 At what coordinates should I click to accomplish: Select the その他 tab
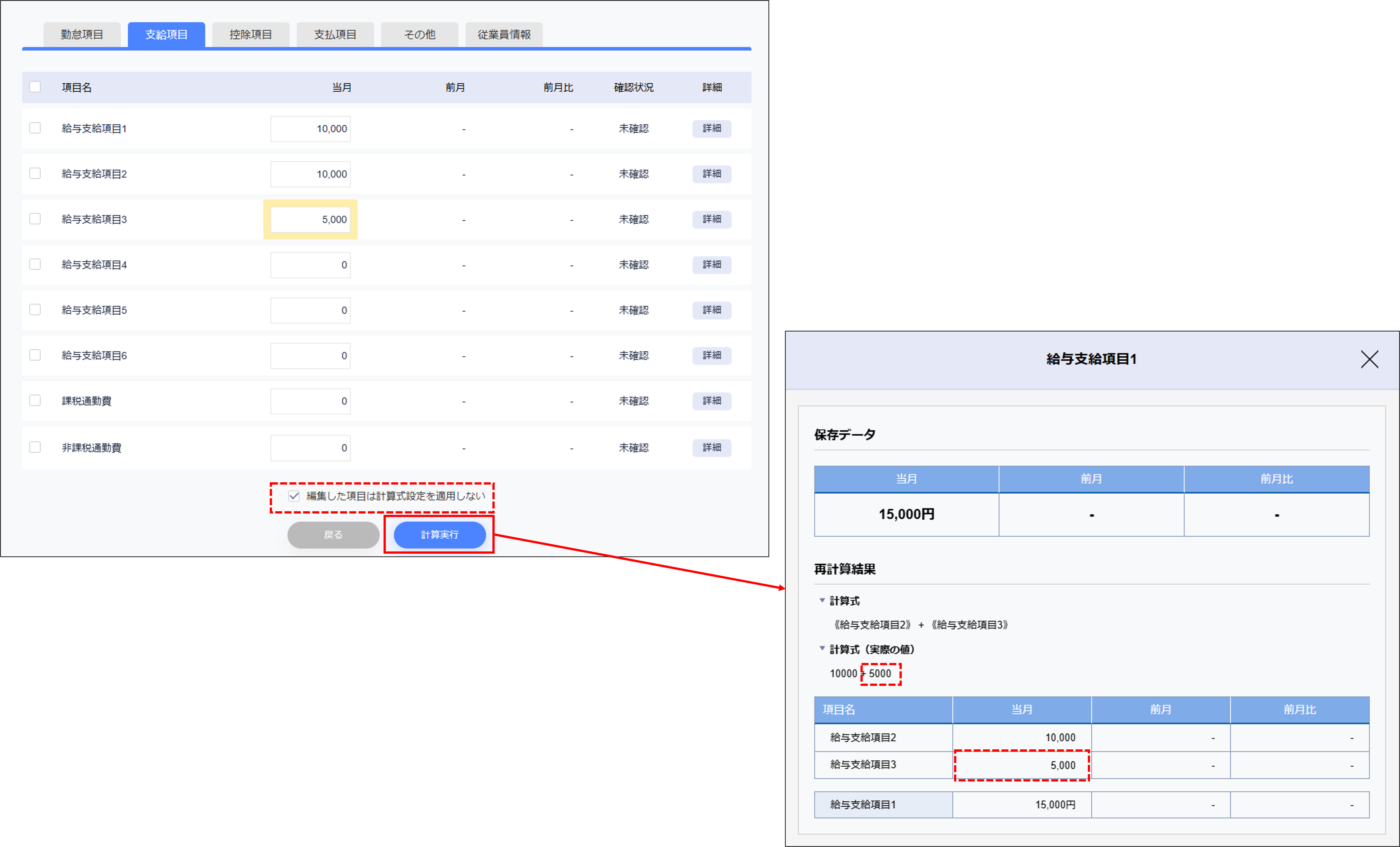tap(419, 35)
